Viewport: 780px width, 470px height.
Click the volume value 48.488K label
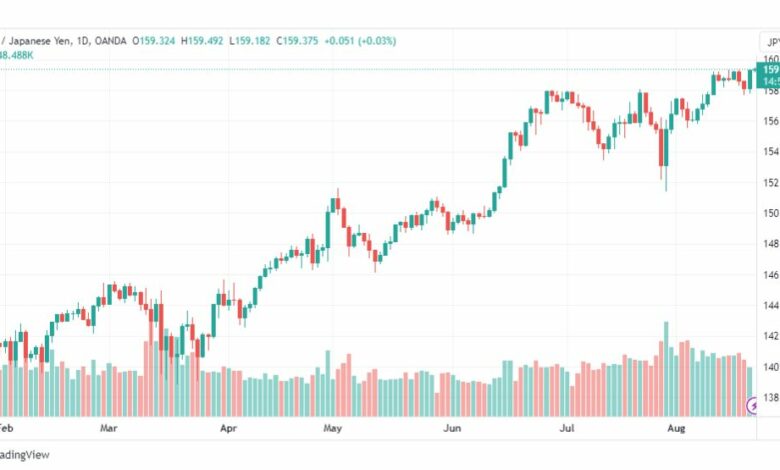pos(16,55)
